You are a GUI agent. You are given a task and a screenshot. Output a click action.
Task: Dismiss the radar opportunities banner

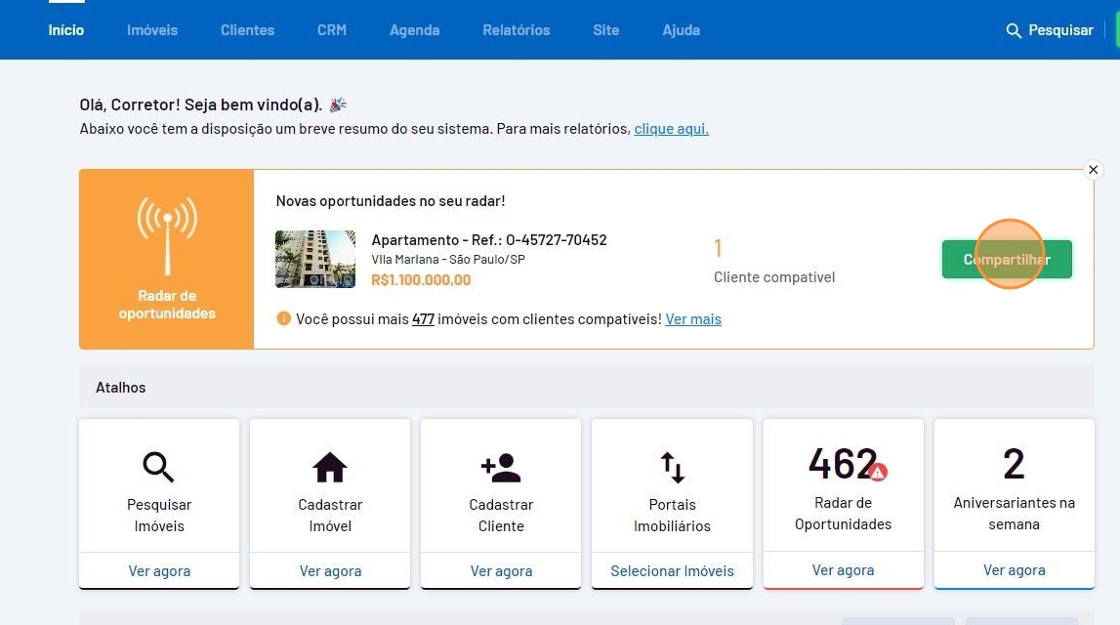(1093, 170)
